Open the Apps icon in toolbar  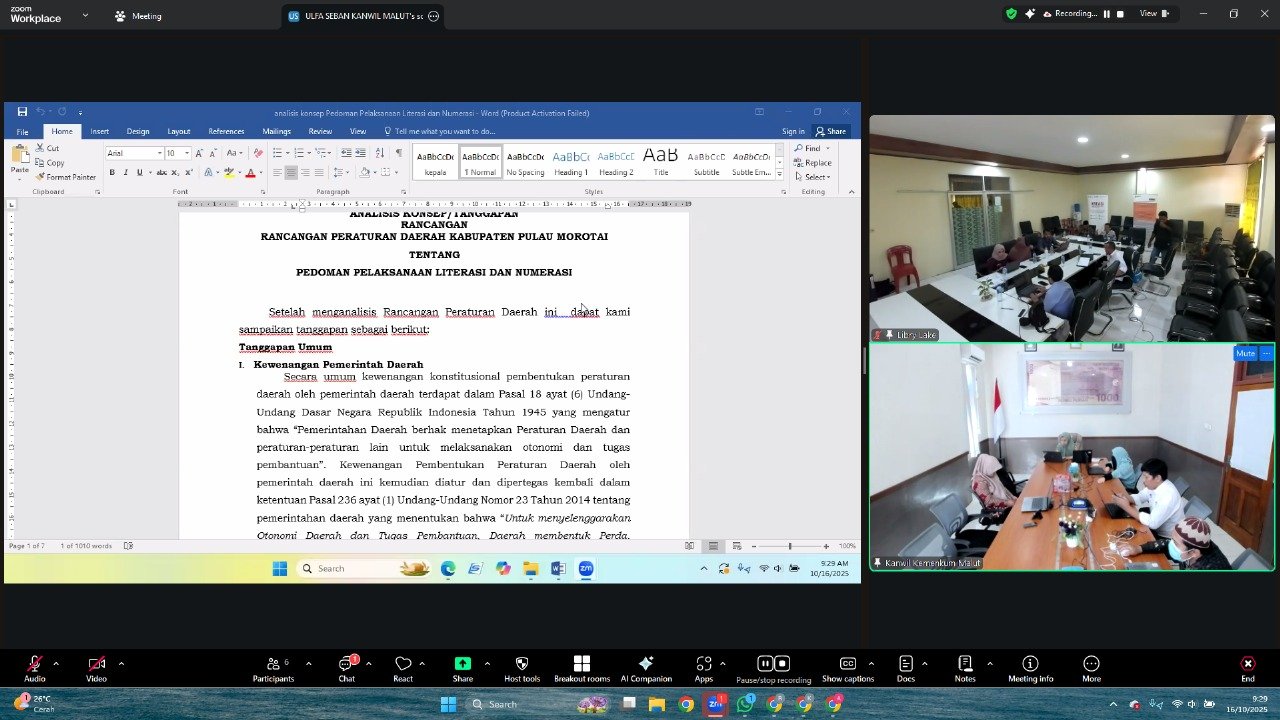point(704,667)
